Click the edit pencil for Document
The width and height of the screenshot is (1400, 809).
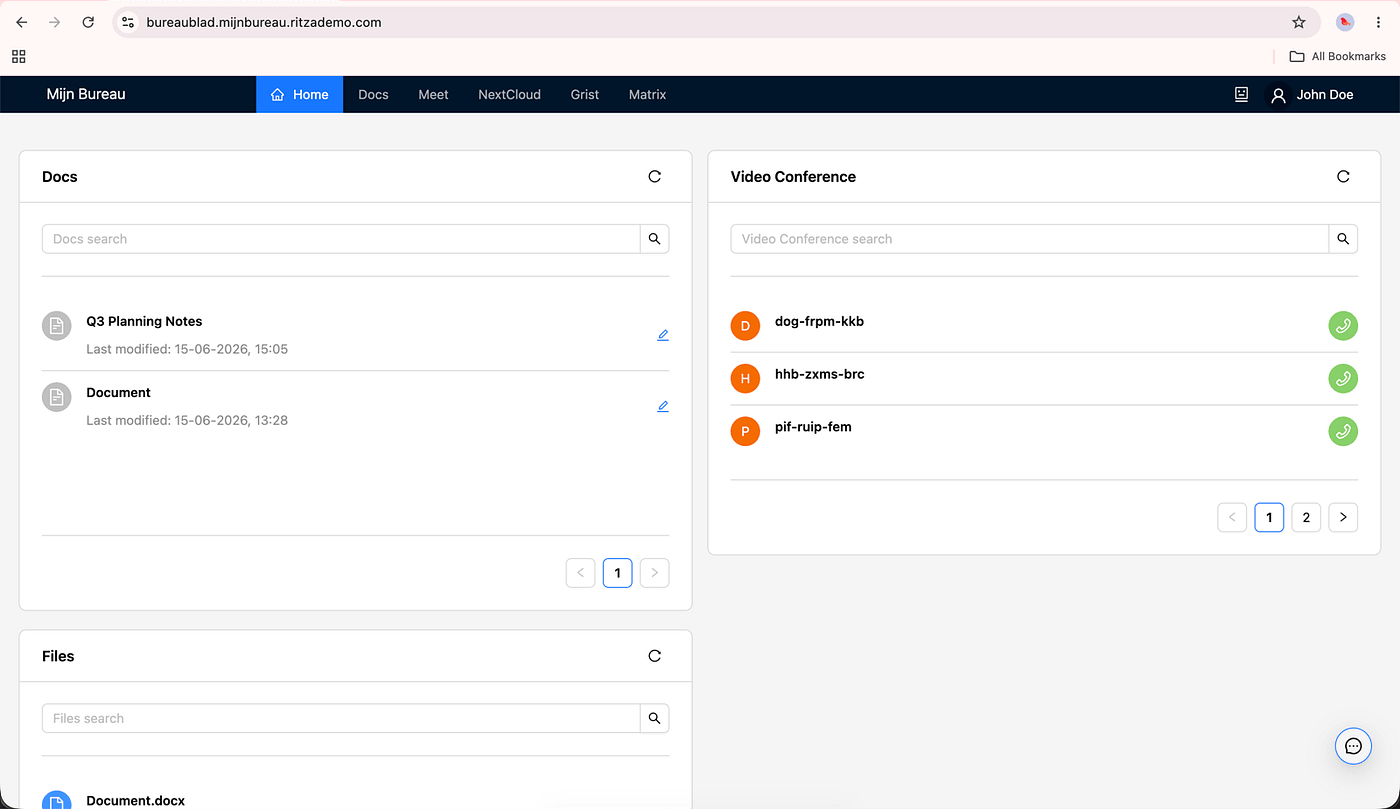click(663, 406)
